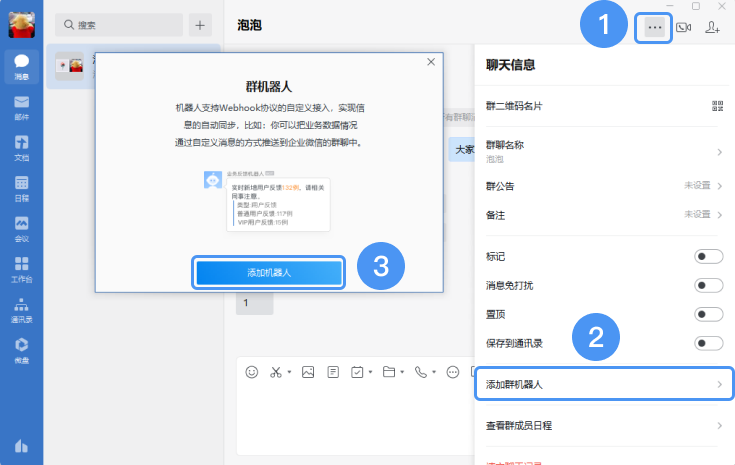Toggle 保存到通讯录 switch

coord(708,344)
